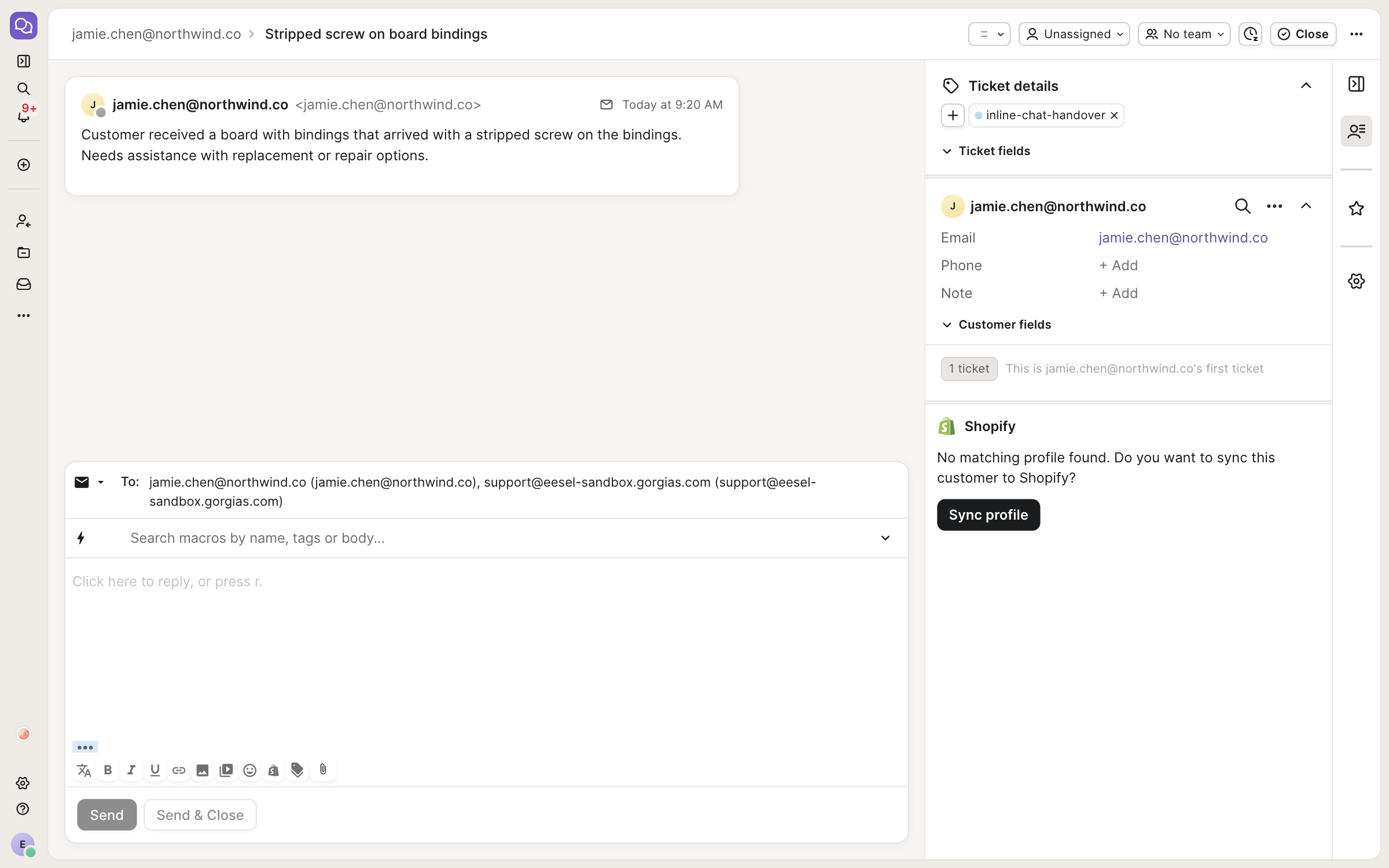Attach a file with the paperclip icon

tap(323, 770)
